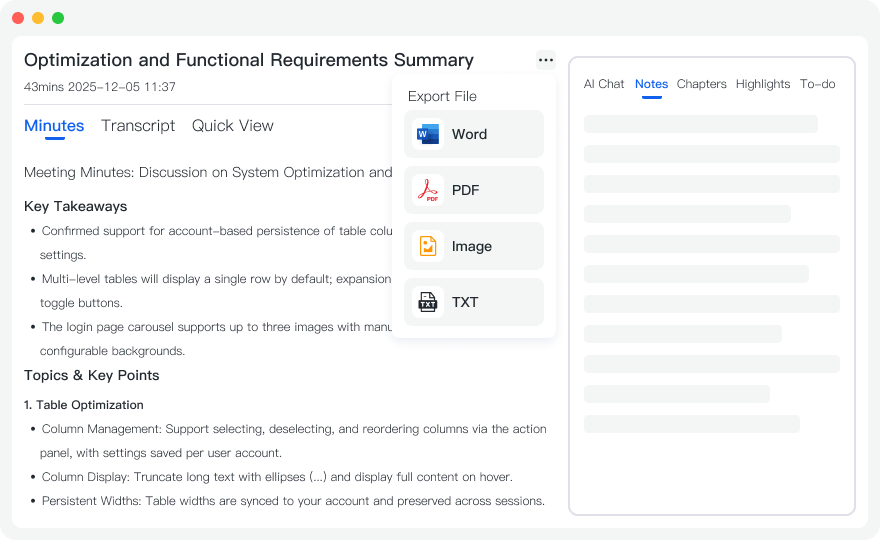Go to the To-do panel tab

coord(817,84)
